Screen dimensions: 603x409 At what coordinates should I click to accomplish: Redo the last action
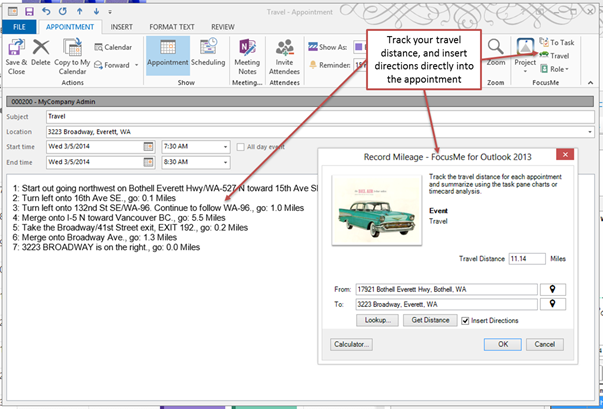tap(63, 12)
